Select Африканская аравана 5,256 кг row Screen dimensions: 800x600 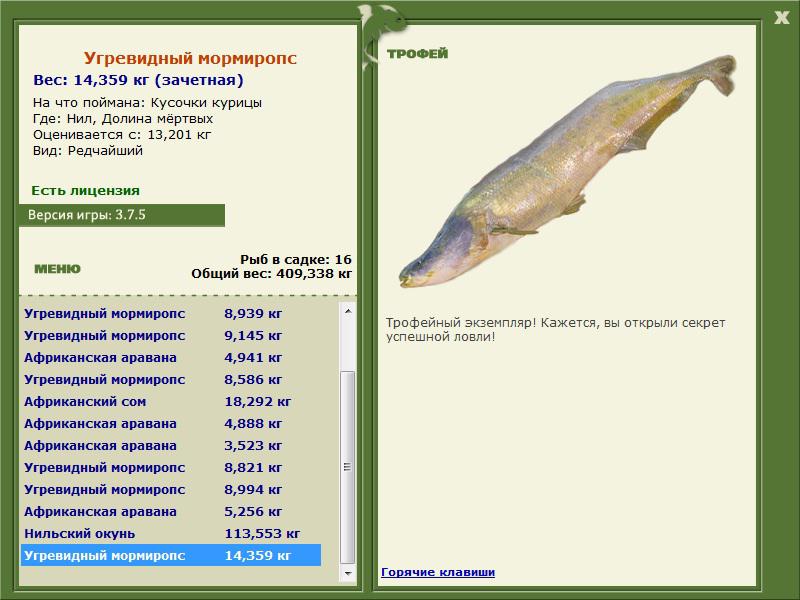[171, 511]
